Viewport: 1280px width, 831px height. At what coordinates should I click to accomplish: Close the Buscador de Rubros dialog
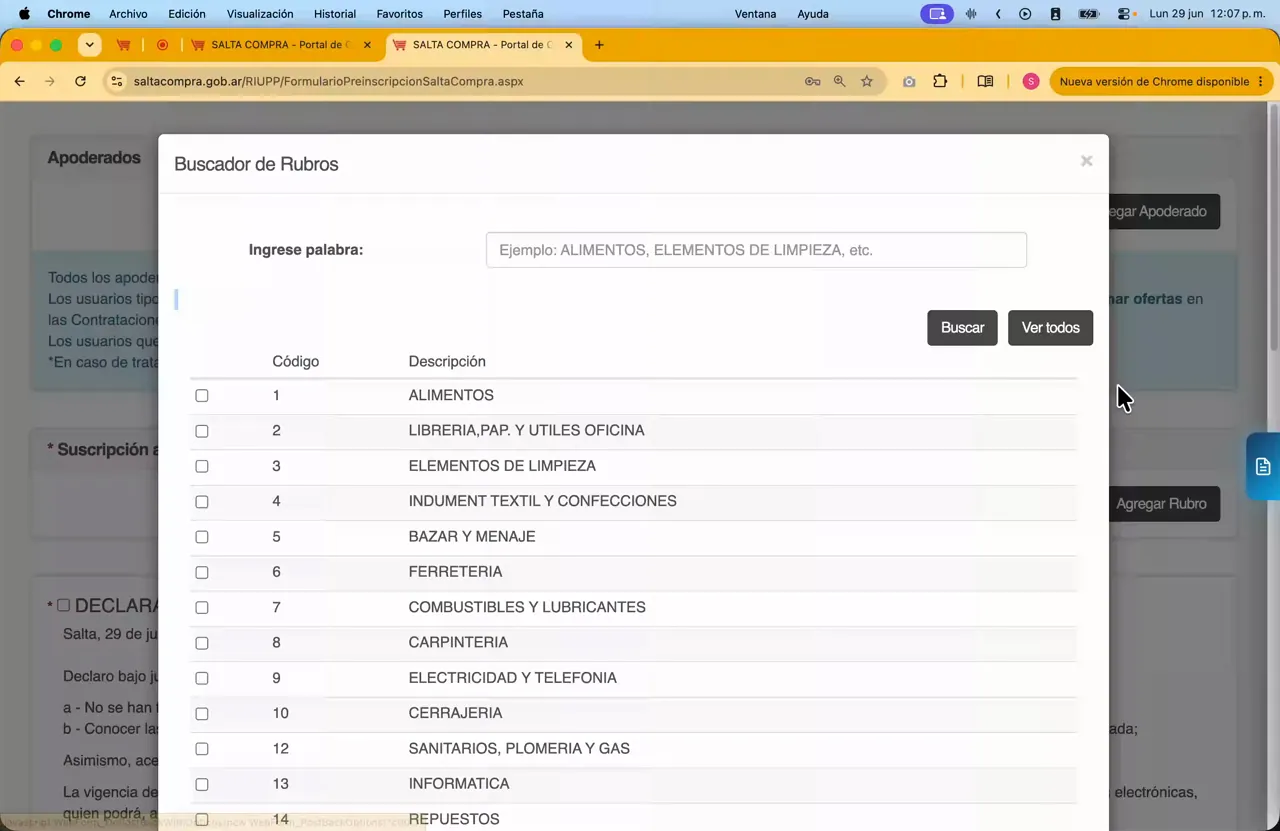[1086, 161]
